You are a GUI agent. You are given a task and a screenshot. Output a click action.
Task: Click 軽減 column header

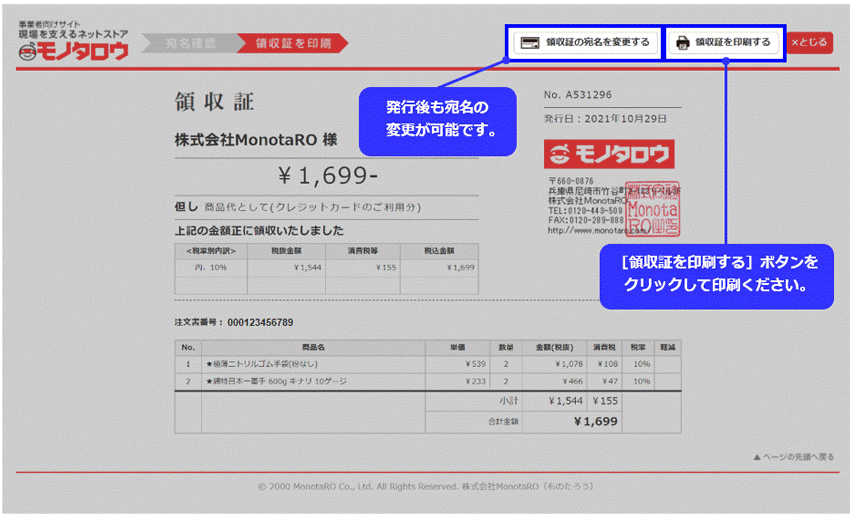pyautogui.click(x=668, y=347)
